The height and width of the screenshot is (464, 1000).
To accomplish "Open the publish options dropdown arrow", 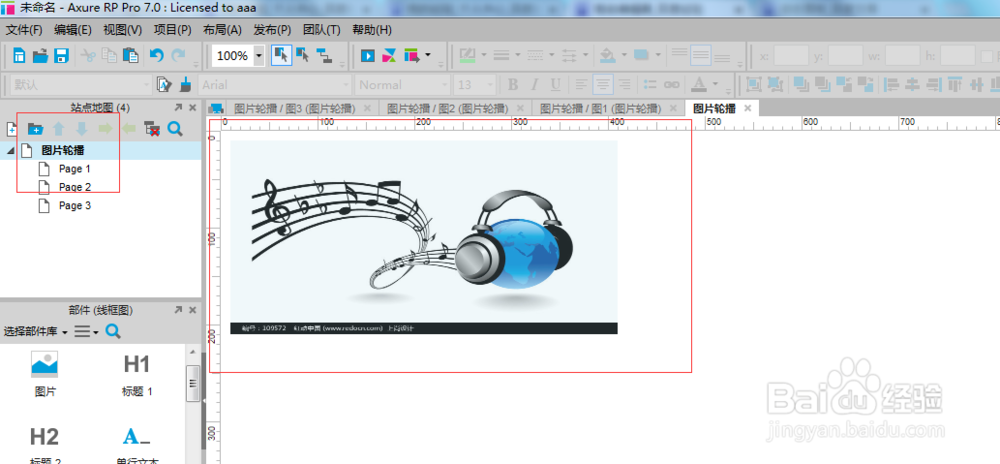I will pyautogui.click(x=427, y=55).
